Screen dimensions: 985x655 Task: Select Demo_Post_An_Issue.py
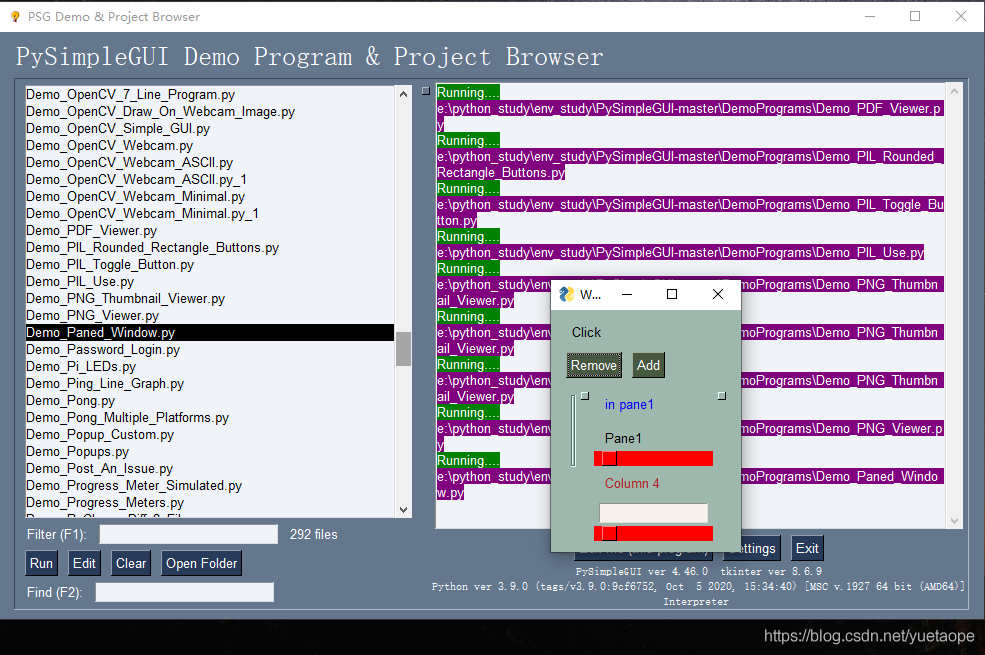210,468
